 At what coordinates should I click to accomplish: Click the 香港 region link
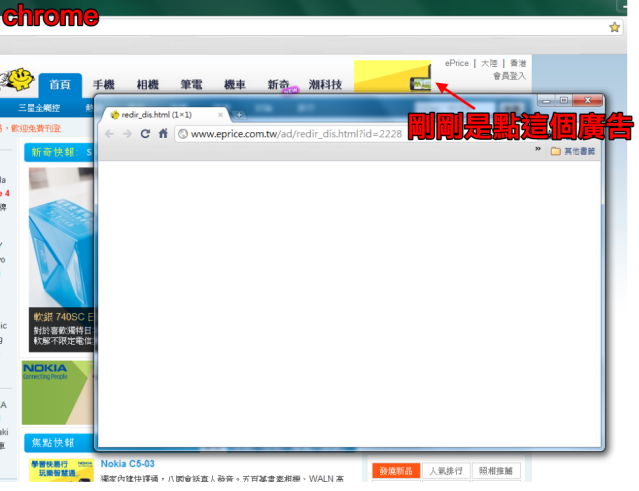click(518, 63)
